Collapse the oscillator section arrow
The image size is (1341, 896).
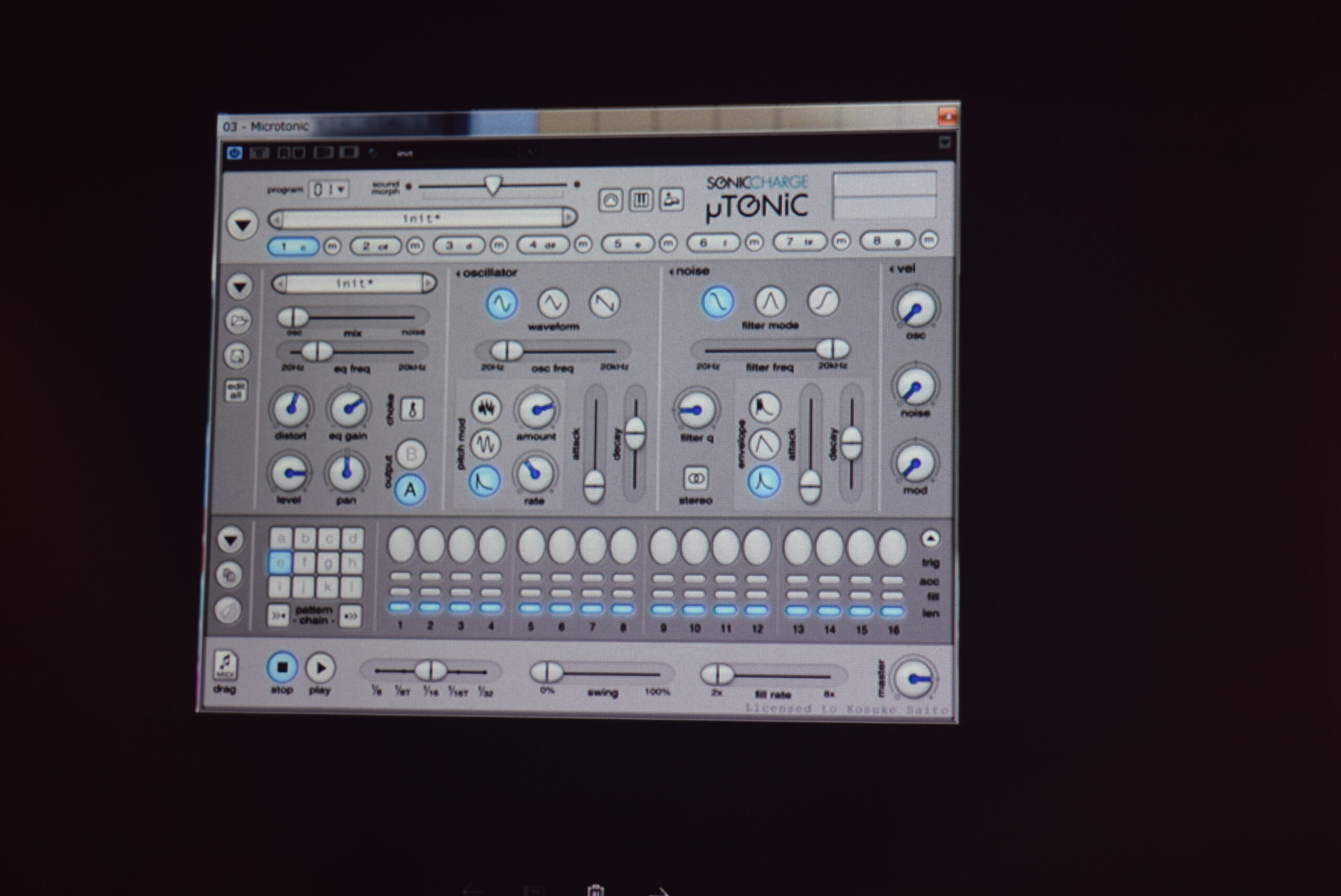click(458, 274)
